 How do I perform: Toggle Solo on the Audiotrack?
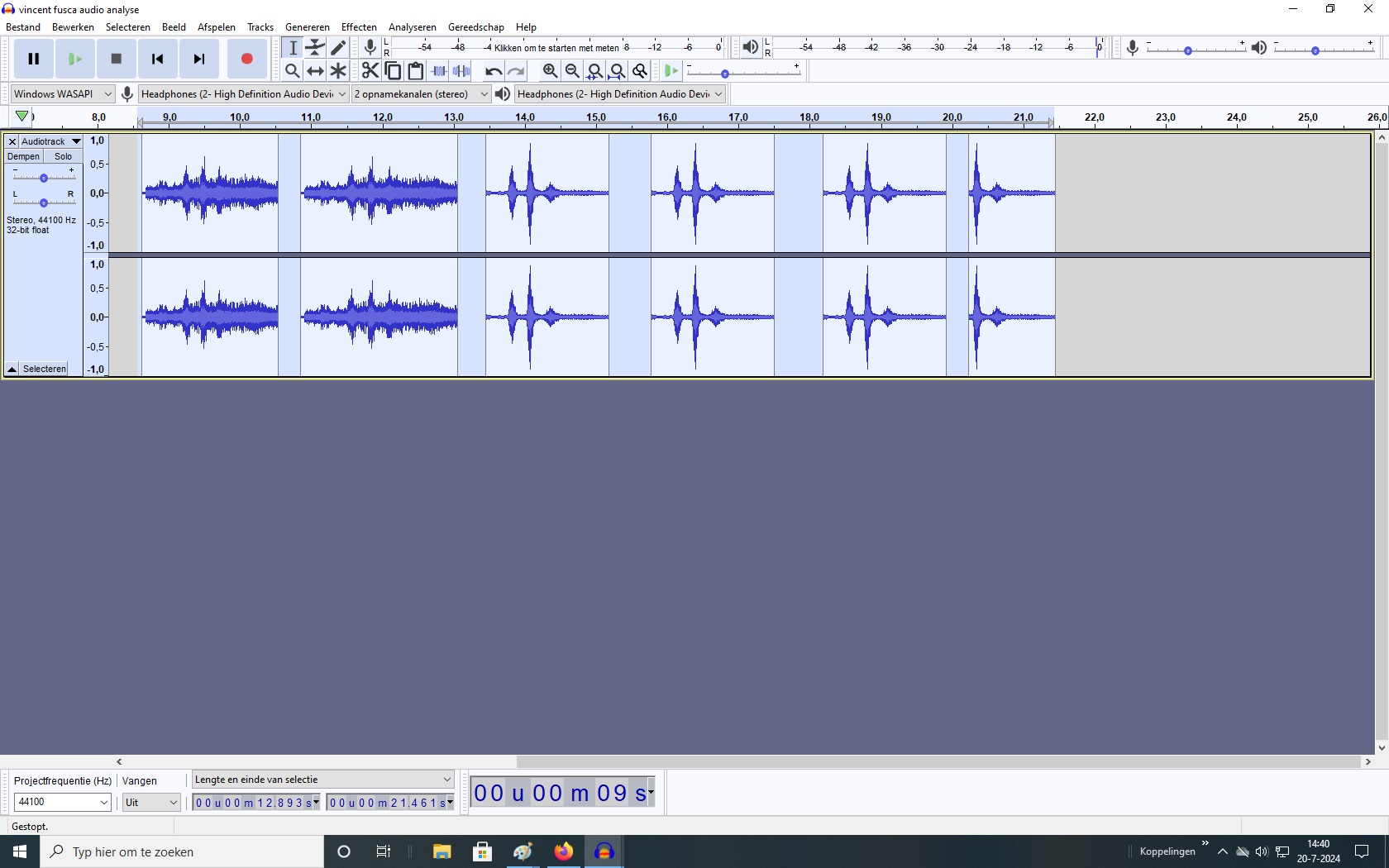click(x=63, y=156)
